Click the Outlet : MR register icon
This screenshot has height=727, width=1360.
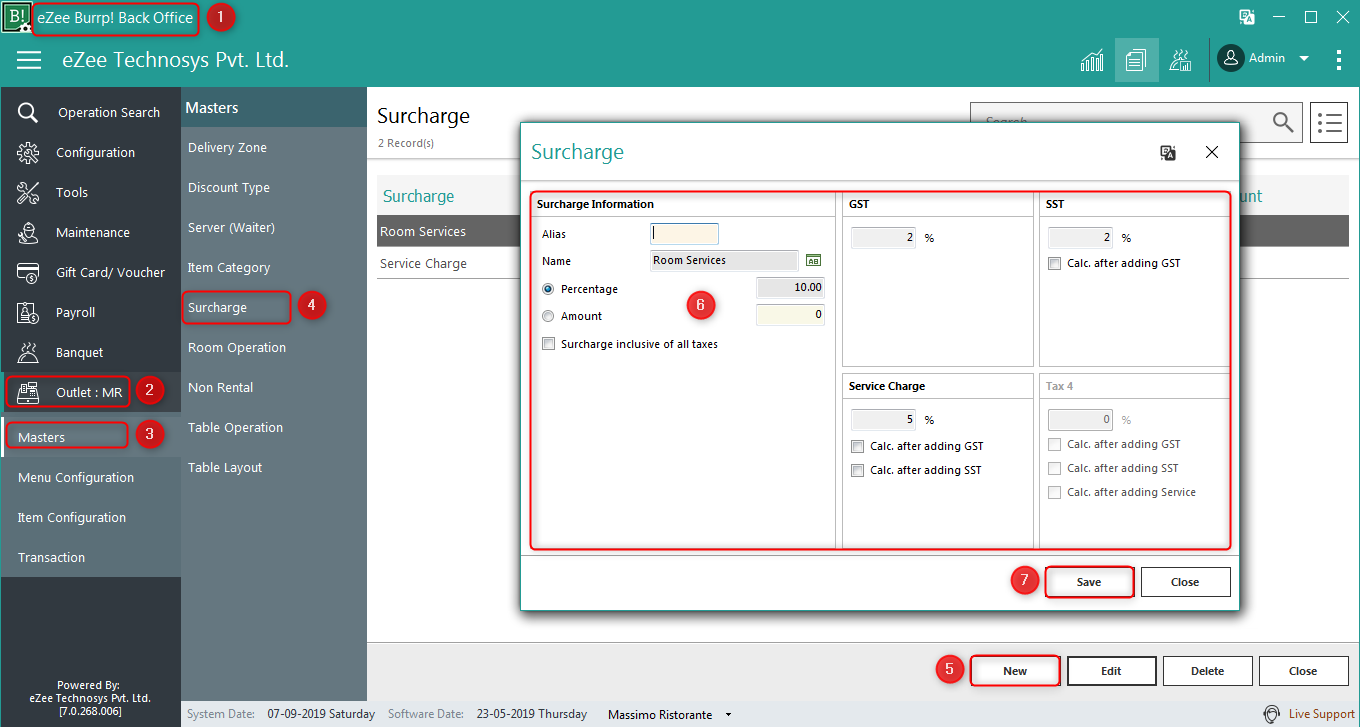(28, 392)
